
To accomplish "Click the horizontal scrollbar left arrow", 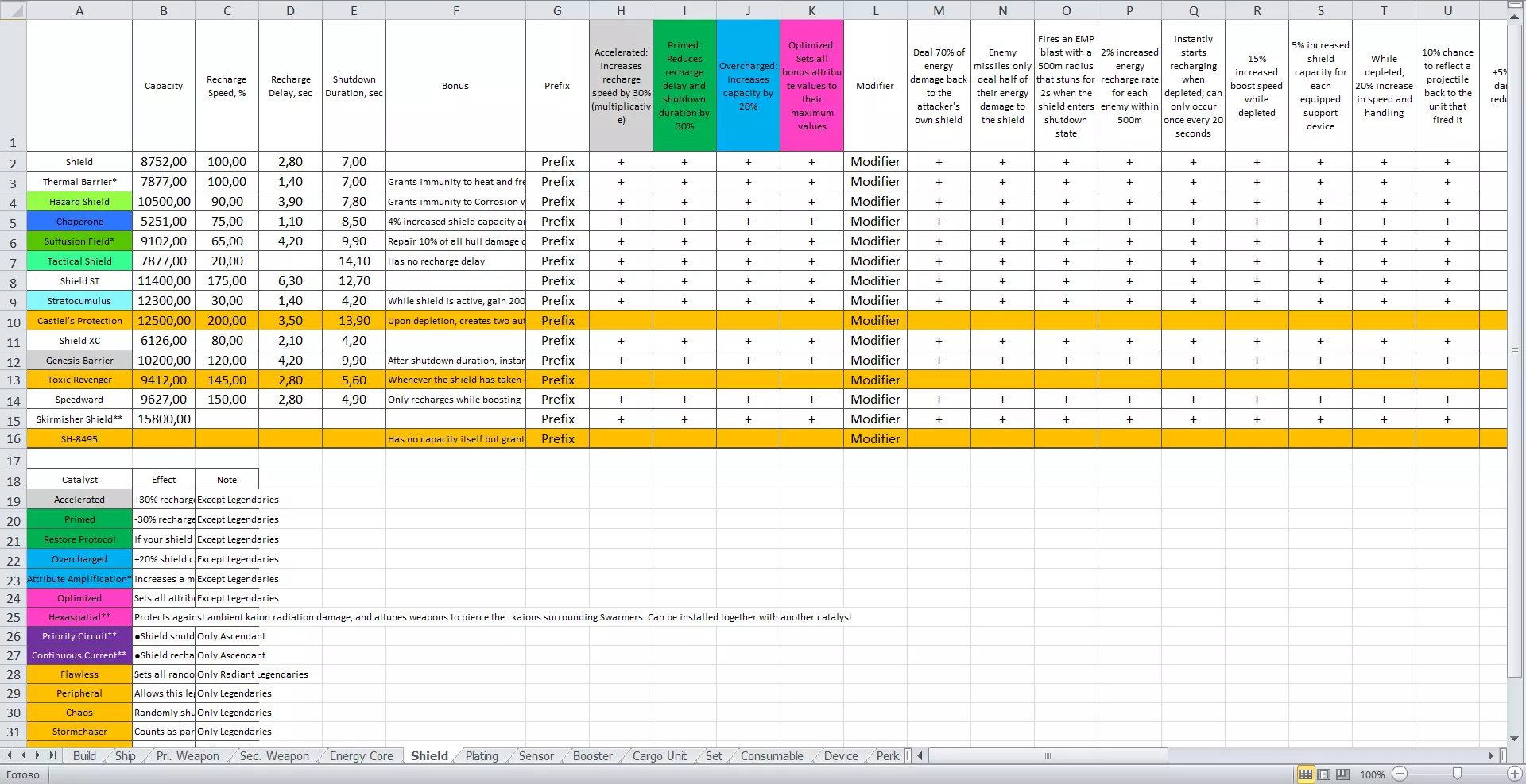I will click(920, 755).
